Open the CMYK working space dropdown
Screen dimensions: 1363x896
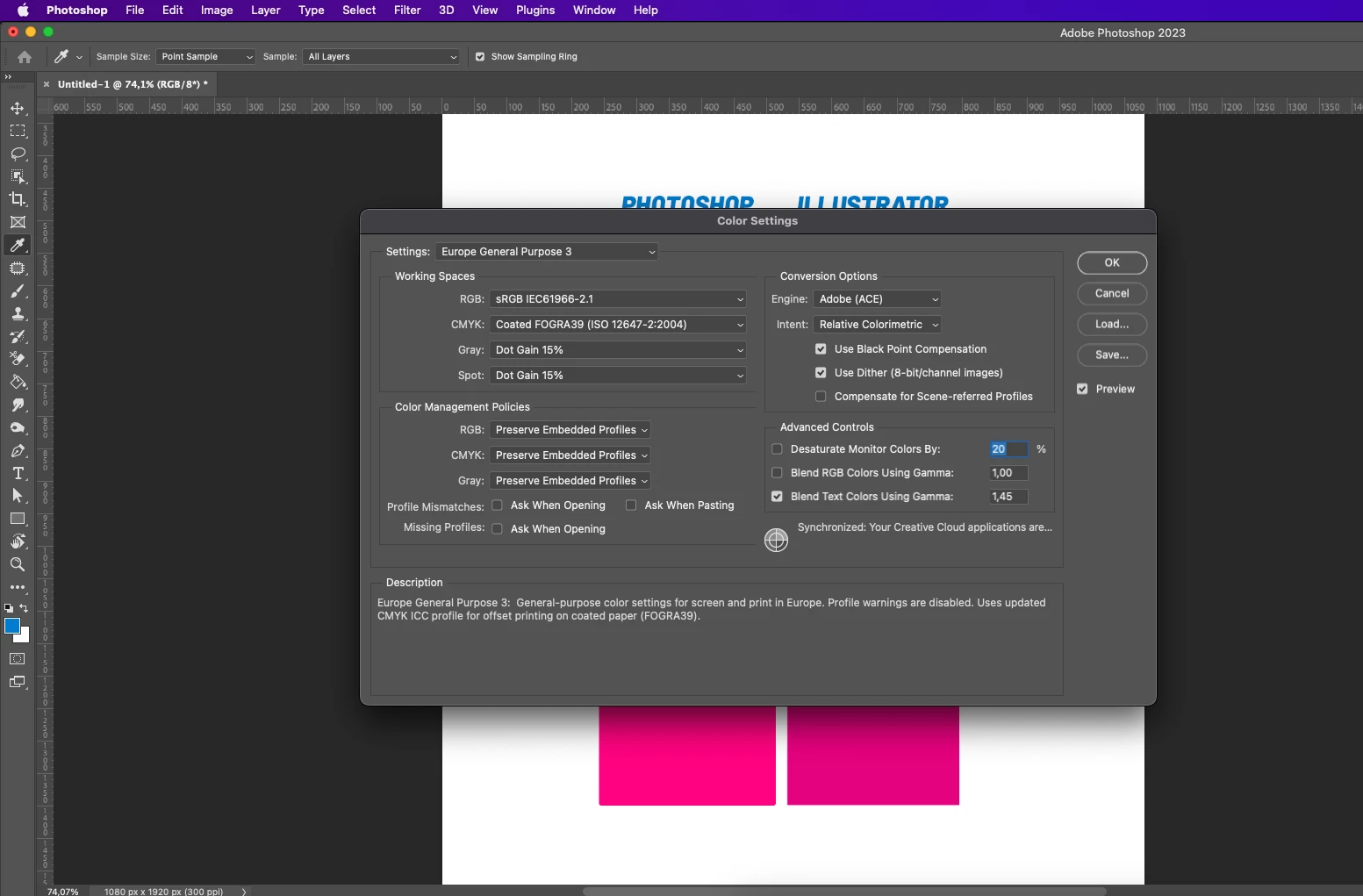coord(618,325)
